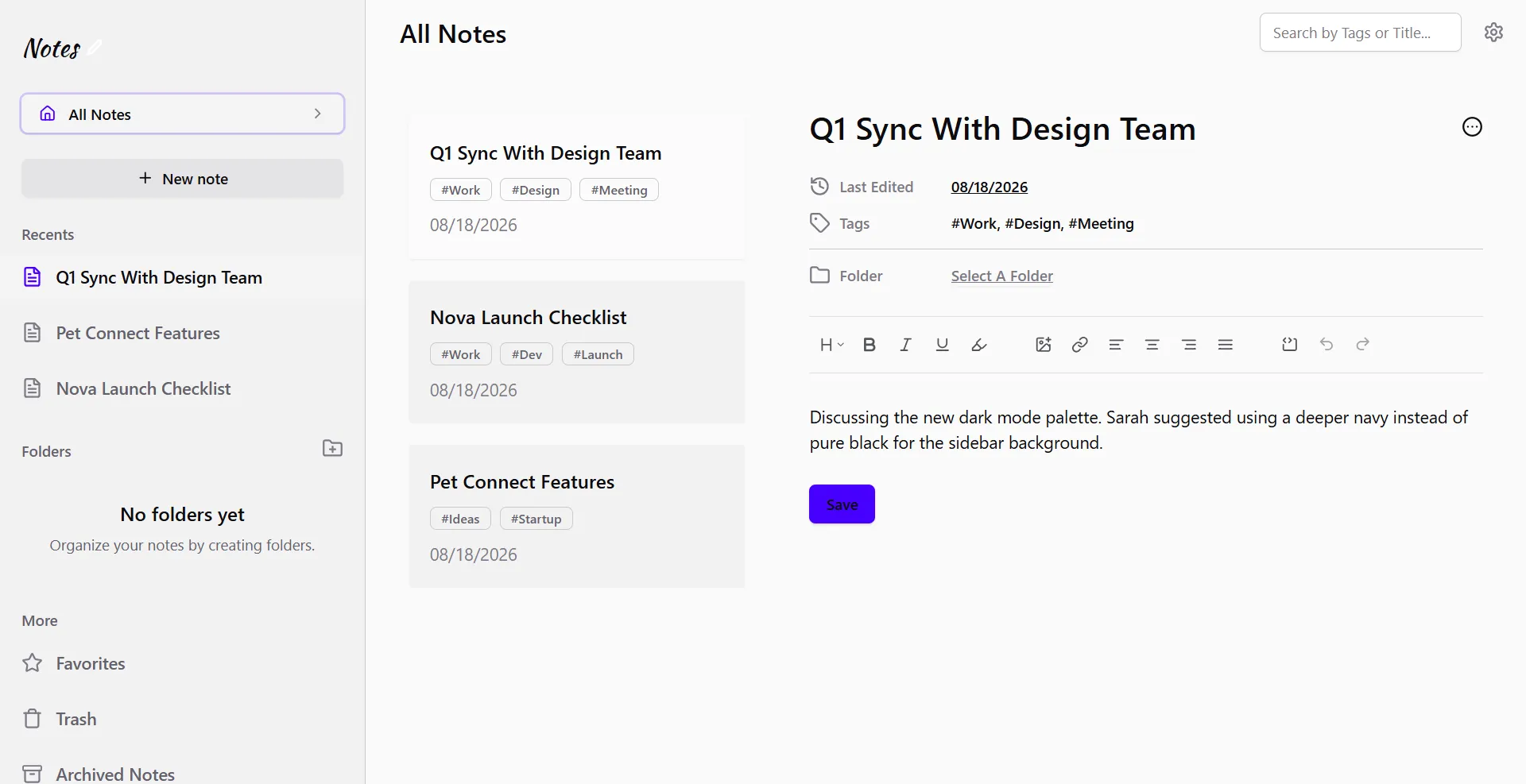Open Q1 Sync With Design Team in Recents
Image resolution: width=1526 pixels, height=784 pixels.
tap(183, 277)
